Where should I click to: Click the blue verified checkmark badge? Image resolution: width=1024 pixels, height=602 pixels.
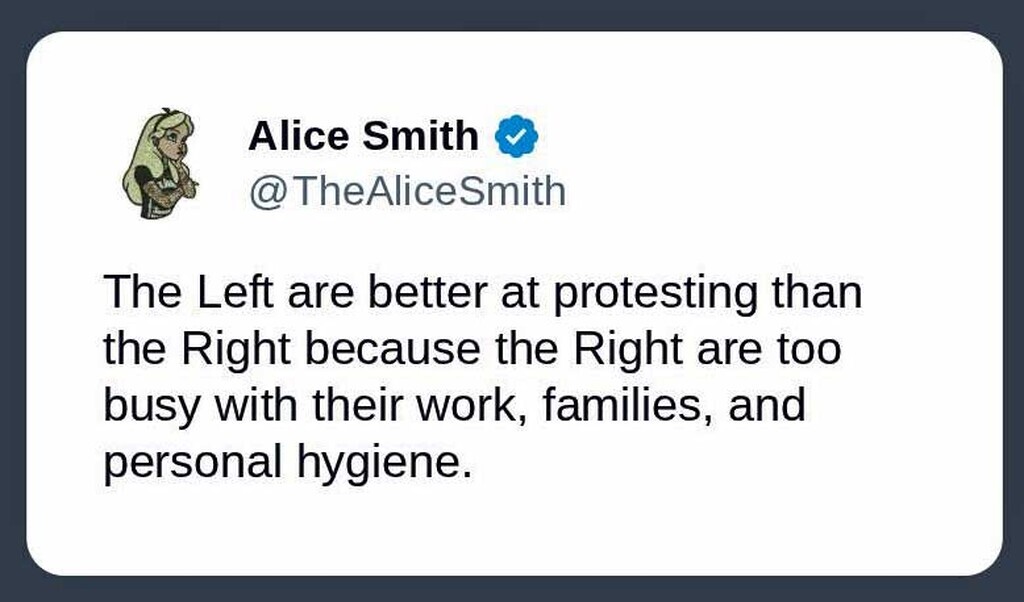point(518,137)
